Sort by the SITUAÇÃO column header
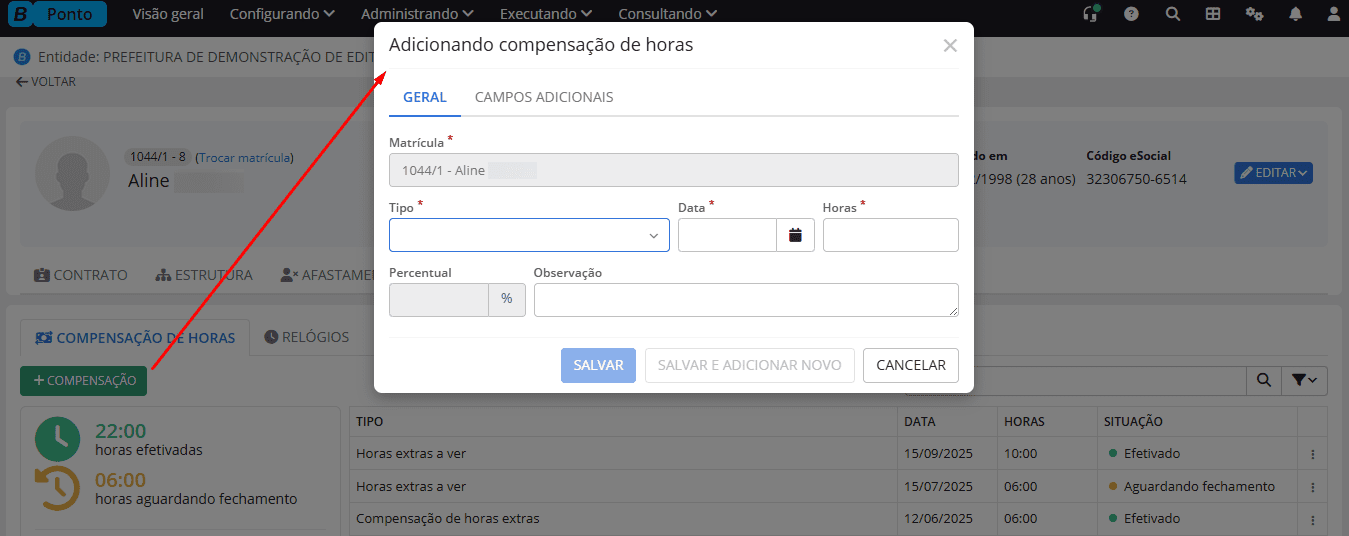This screenshot has width=1349, height=536. [1133, 422]
